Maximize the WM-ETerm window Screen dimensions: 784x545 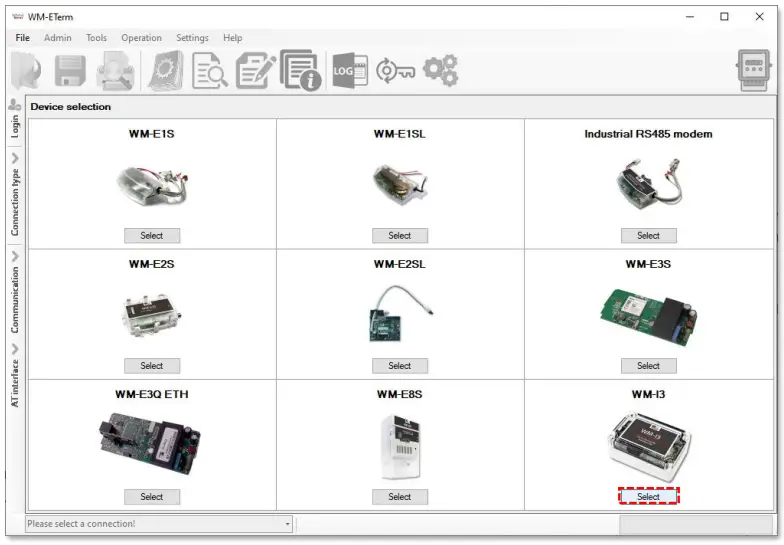pos(724,16)
